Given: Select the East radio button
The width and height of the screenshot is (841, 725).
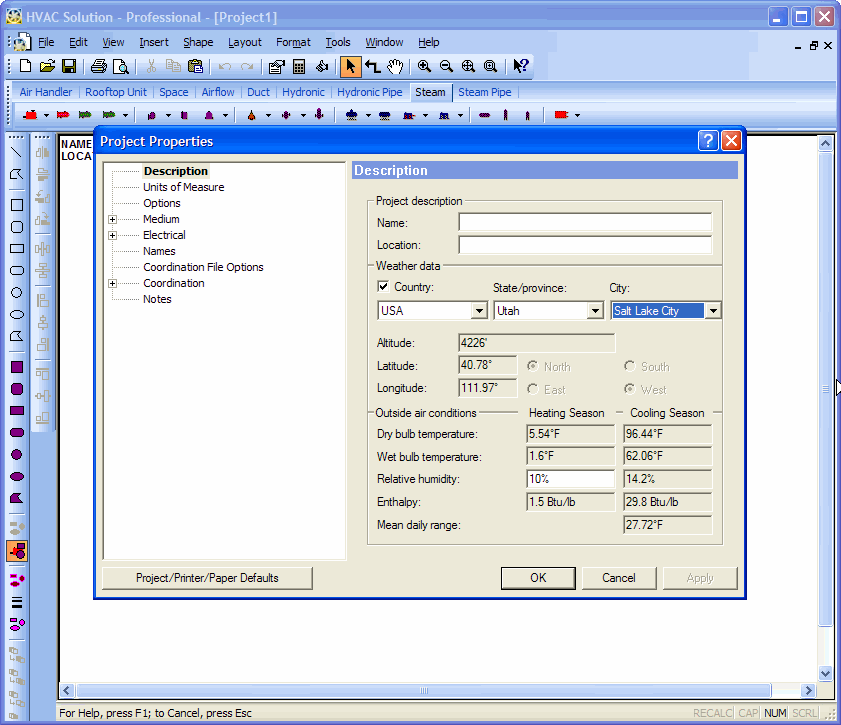Looking at the screenshot, I should coord(533,389).
